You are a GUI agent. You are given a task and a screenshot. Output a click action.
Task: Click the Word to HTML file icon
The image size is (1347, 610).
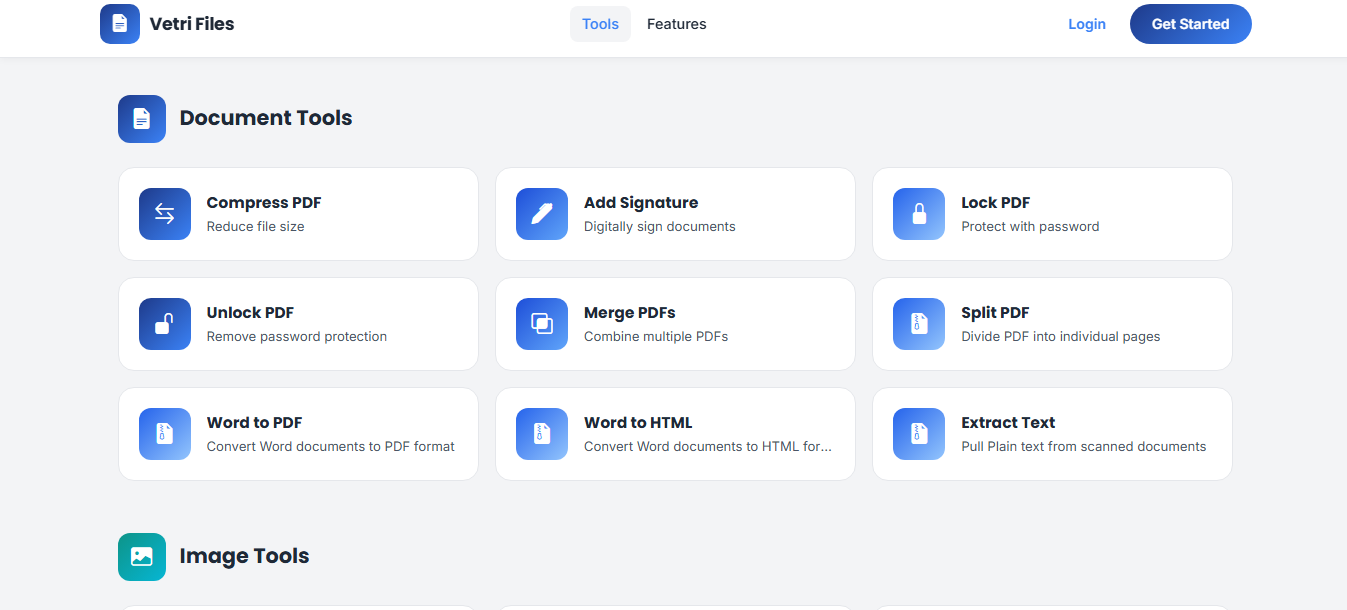tap(542, 434)
